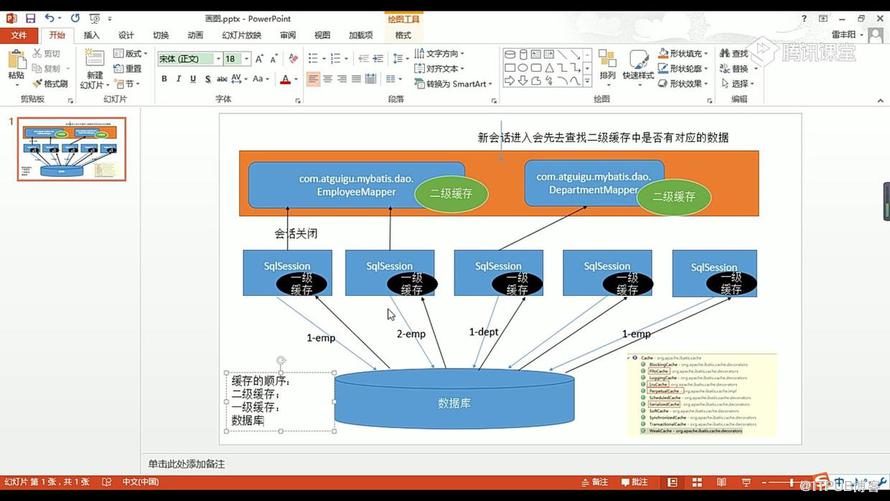890x501 pixels.
Task: Toggle strikethrough (abc) formatting
Action: pyautogui.click(x=222, y=79)
